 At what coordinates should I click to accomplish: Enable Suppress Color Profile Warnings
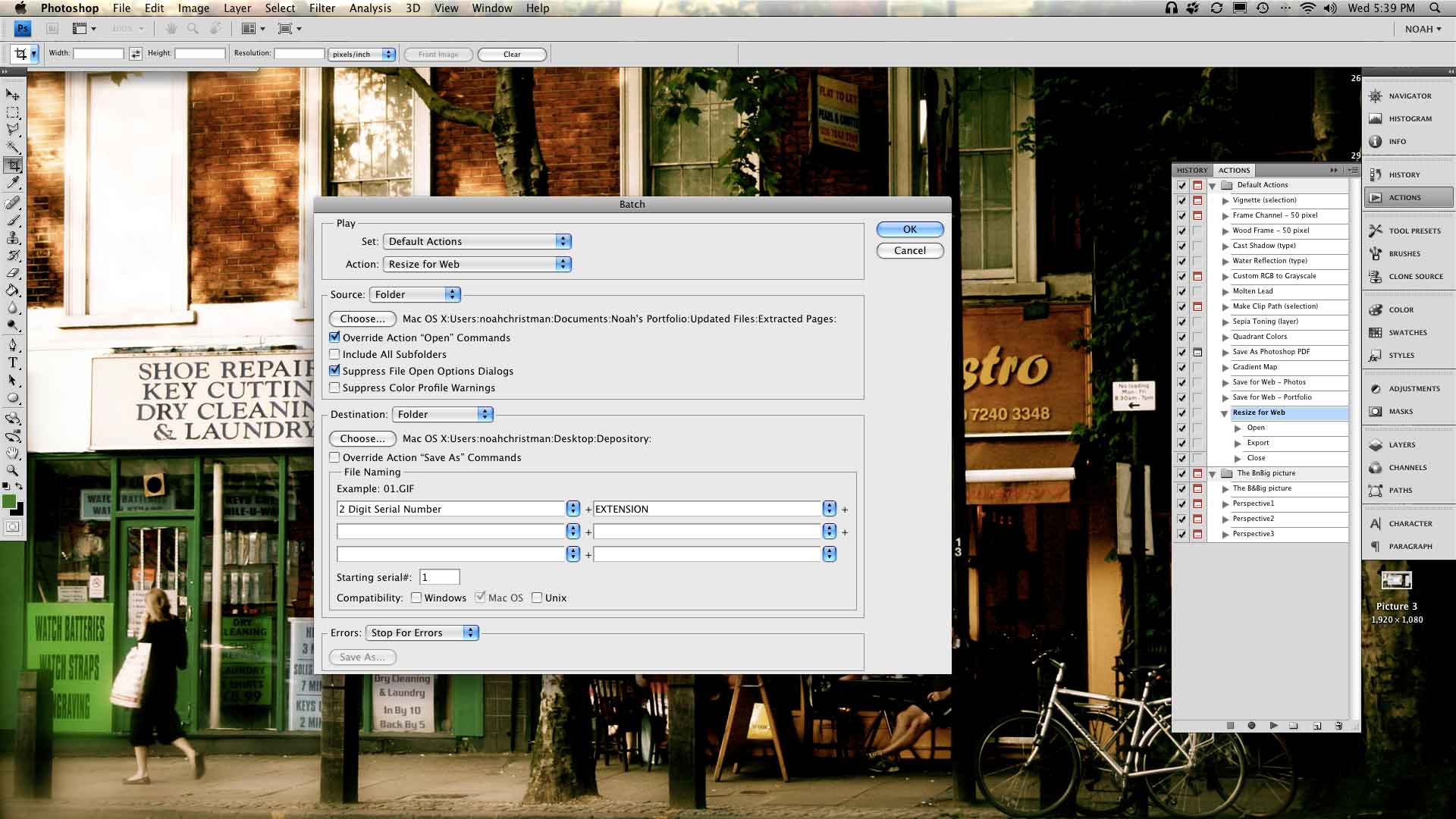[334, 388]
